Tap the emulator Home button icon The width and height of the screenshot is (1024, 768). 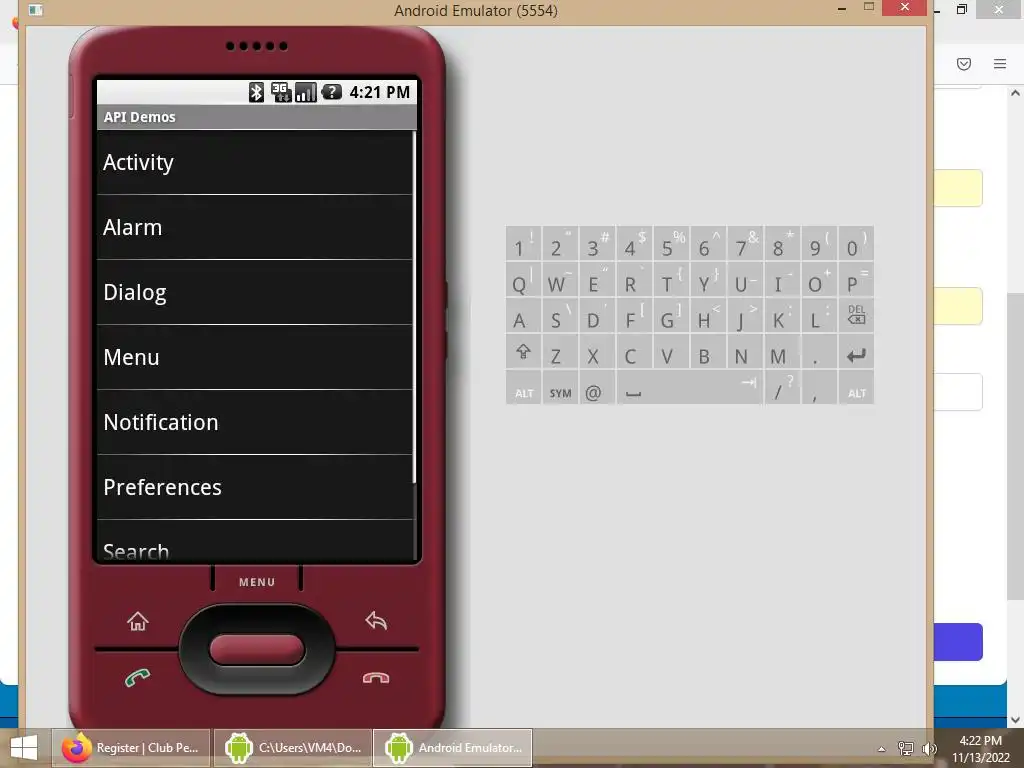coord(138,620)
